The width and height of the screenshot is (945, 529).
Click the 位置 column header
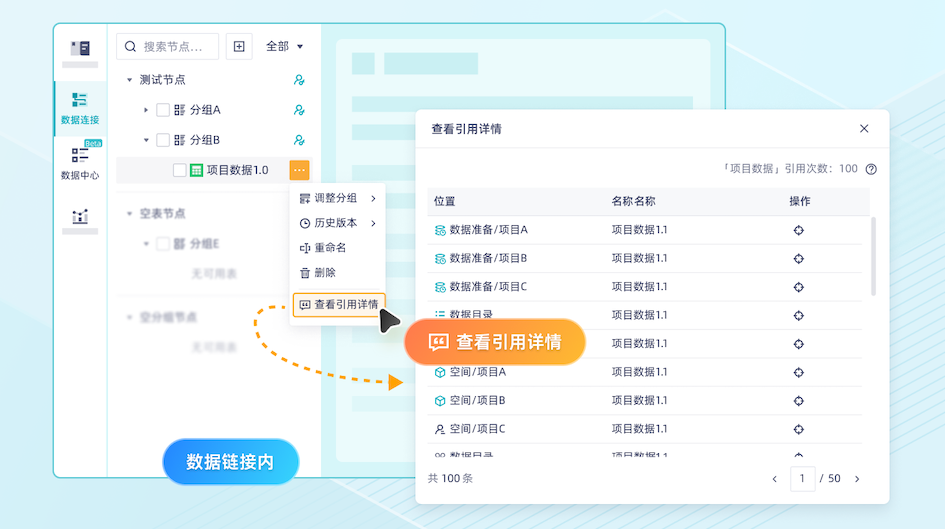click(x=444, y=201)
